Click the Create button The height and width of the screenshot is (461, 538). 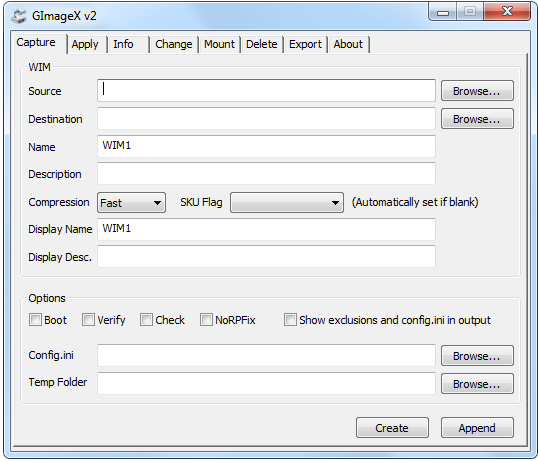click(392, 428)
